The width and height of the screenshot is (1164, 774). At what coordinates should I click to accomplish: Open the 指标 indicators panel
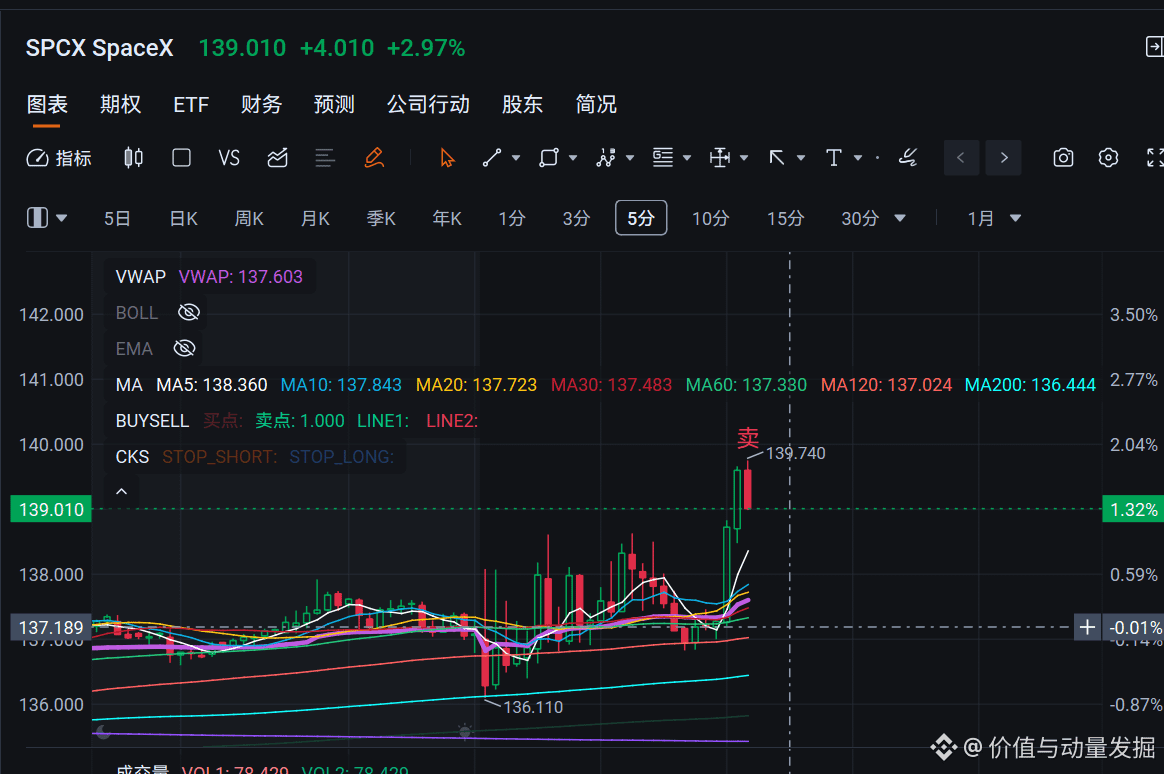click(59, 158)
